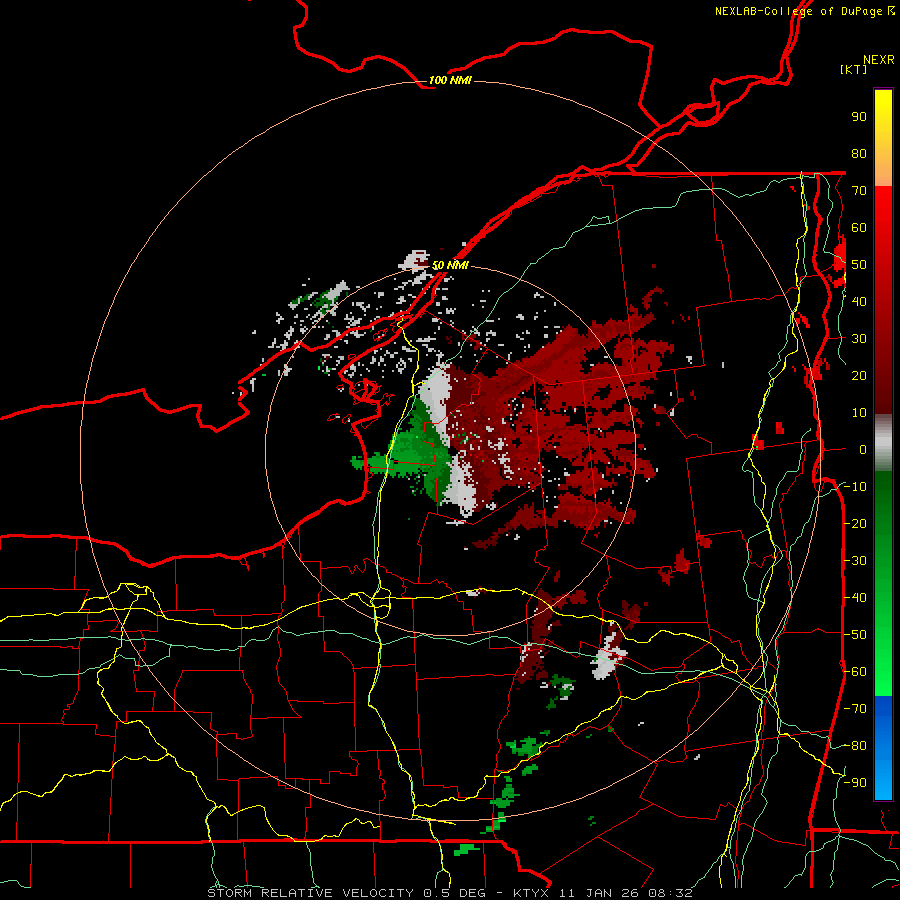
Task: Click the 10 value on the velocity scale
Action: (859, 413)
